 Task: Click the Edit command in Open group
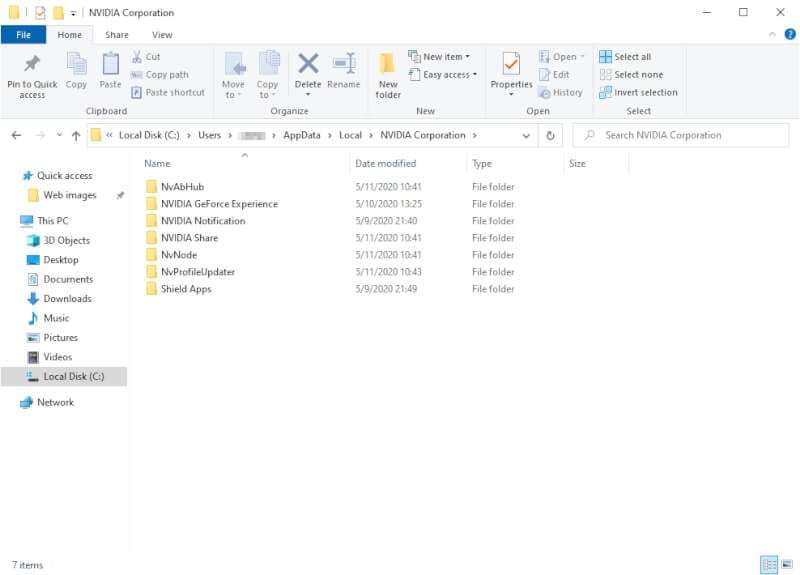(554, 74)
